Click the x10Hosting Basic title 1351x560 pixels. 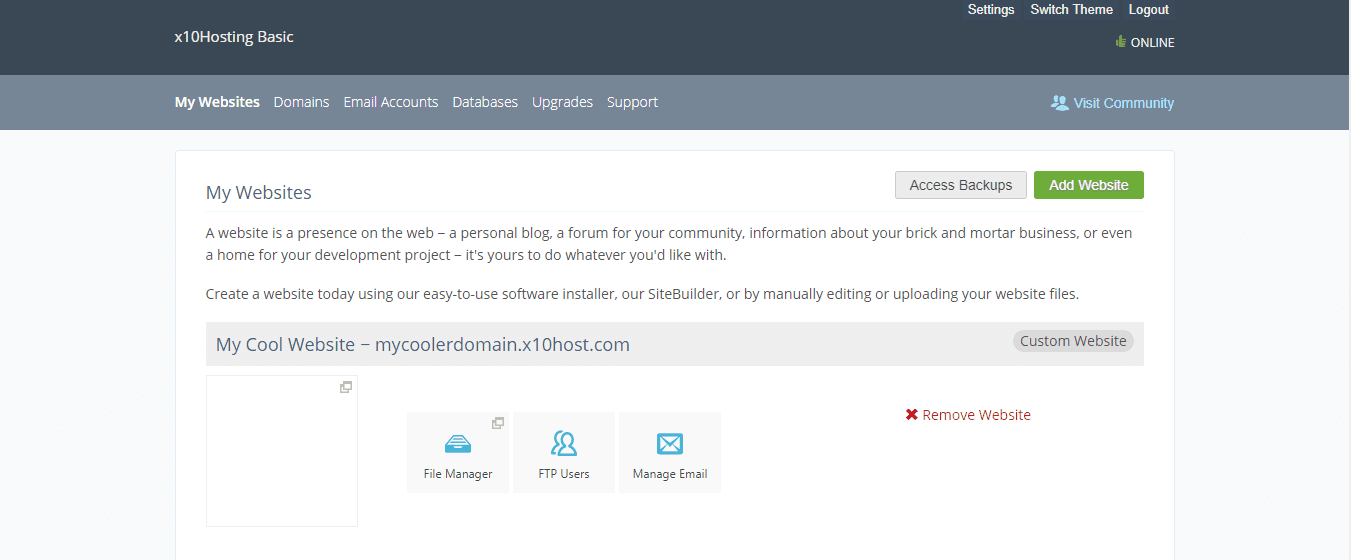(234, 37)
